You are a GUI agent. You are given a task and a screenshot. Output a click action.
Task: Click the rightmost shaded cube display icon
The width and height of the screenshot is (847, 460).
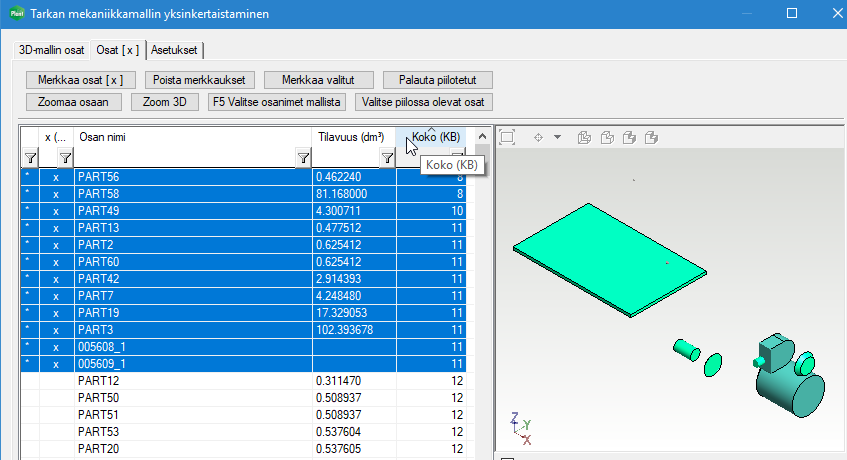(650, 137)
